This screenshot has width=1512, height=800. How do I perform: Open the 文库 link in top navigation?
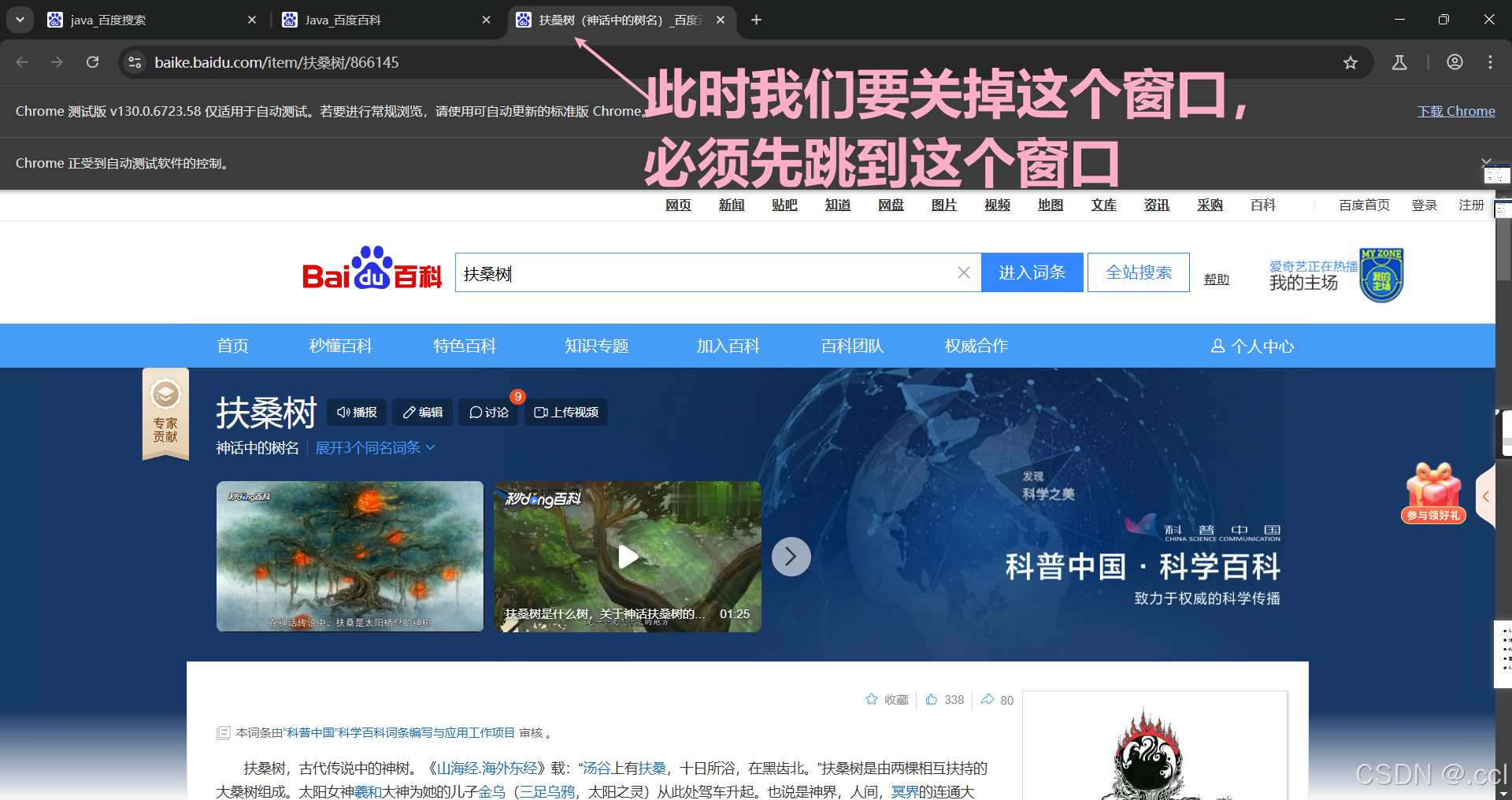click(1103, 205)
